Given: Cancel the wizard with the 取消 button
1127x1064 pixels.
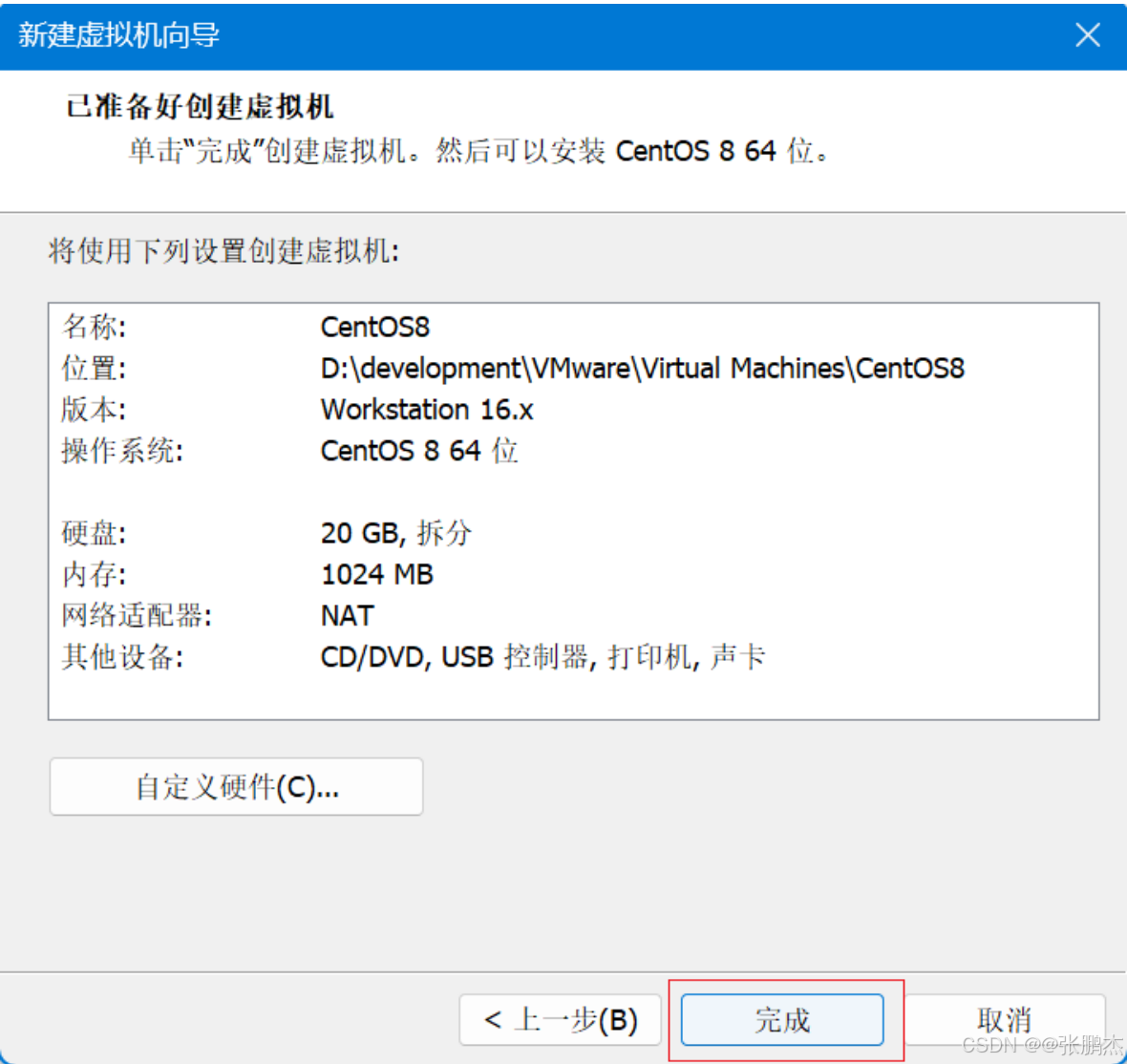Looking at the screenshot, I should (1005, 1019).
